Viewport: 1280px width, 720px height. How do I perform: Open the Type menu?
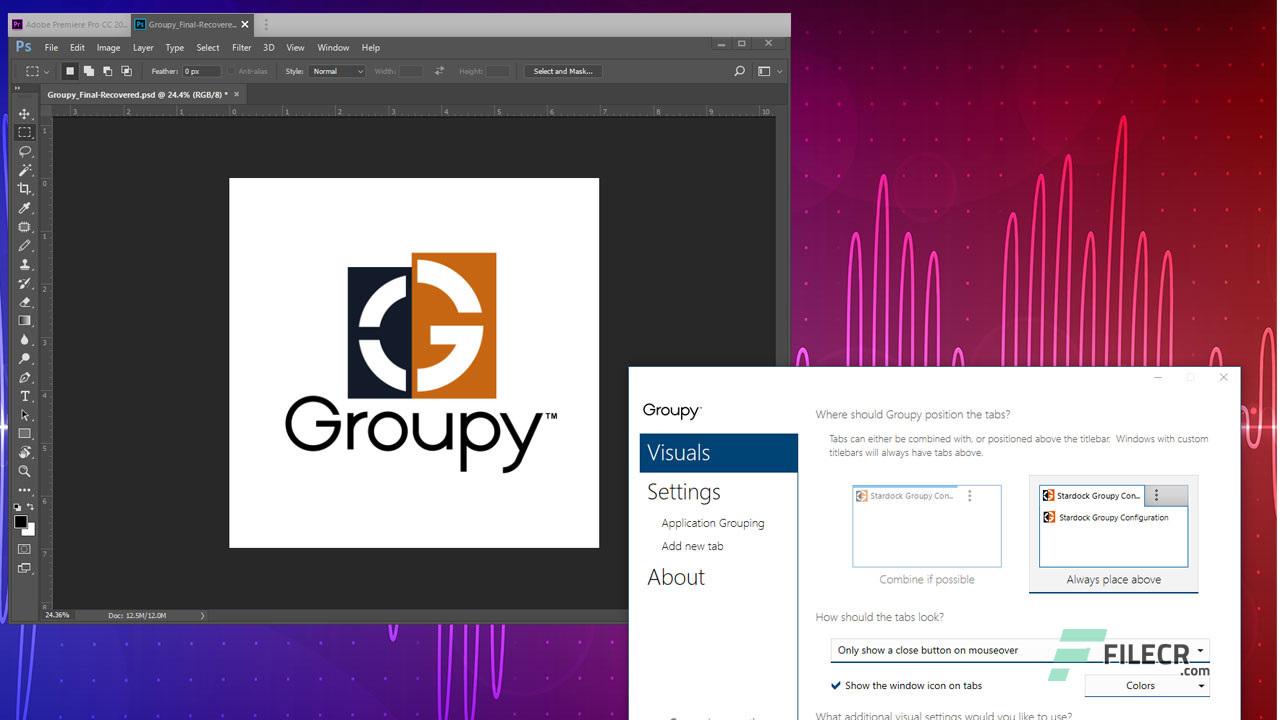(175, 47)
